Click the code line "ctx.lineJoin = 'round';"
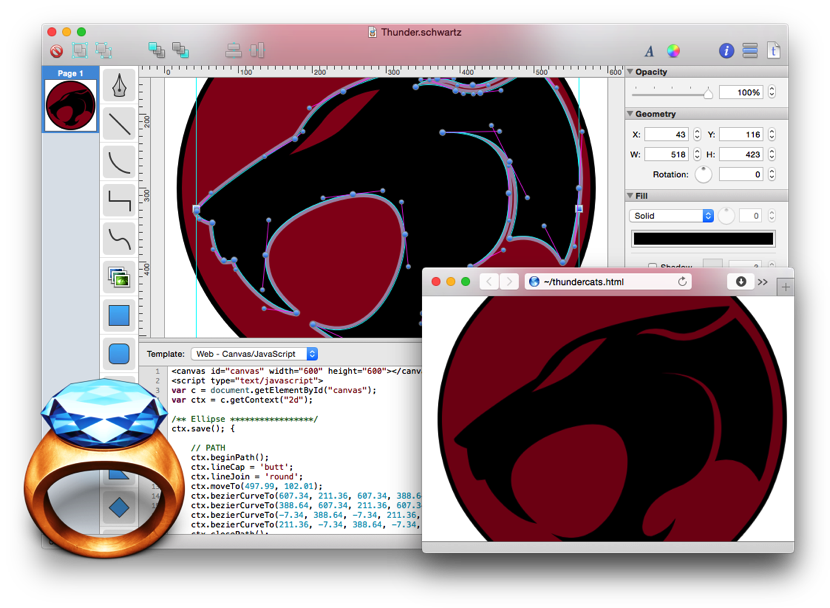 (247, 477)
